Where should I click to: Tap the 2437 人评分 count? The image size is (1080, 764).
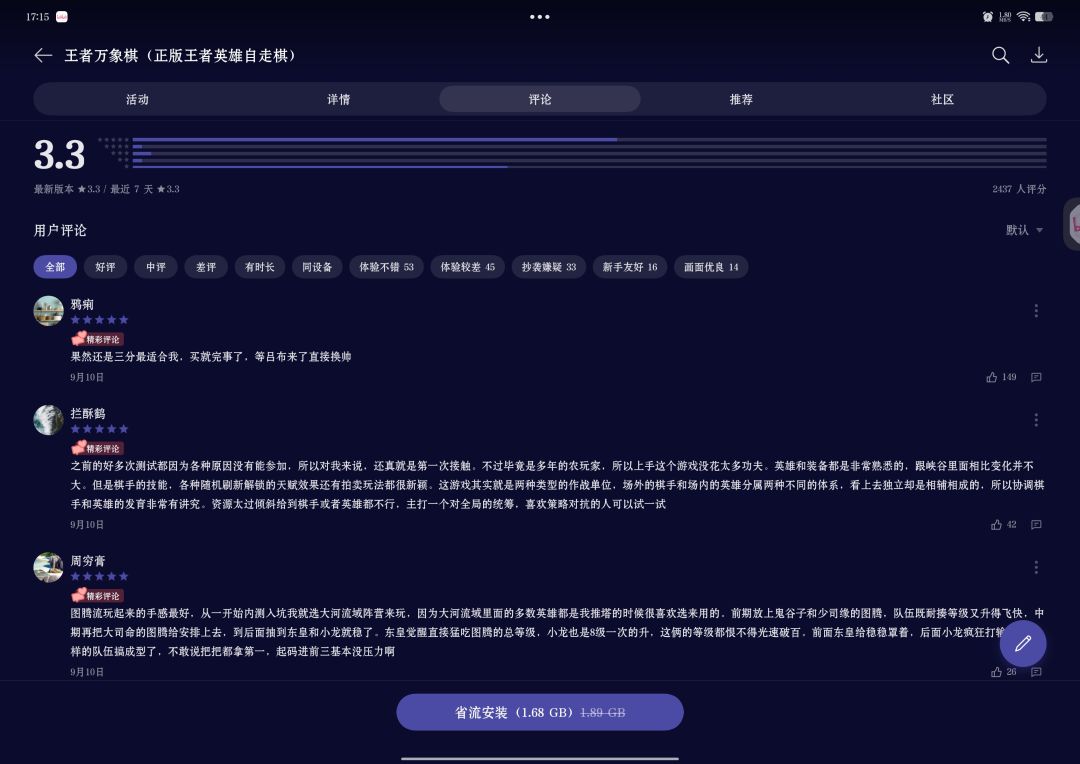[x=1019, y=189]
